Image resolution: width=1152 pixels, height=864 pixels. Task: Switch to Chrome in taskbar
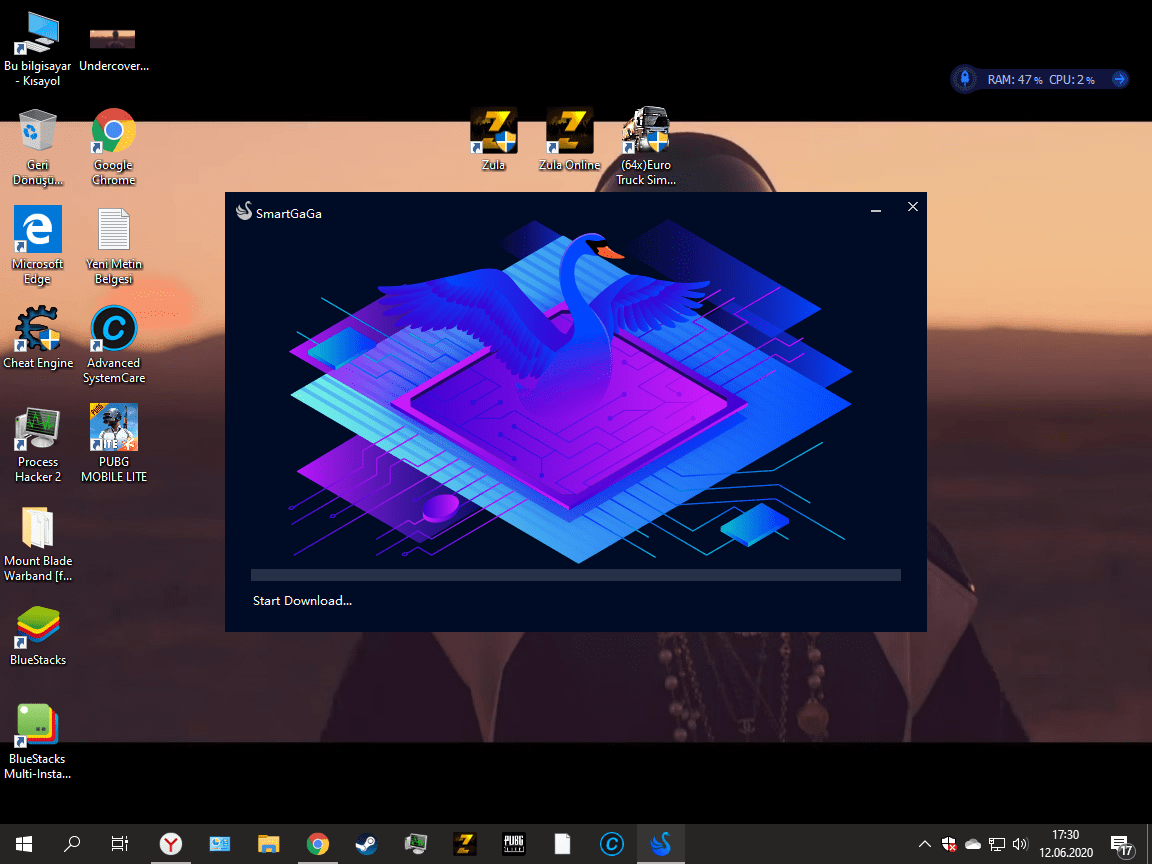pyautogui.click(x=317, y=844)
